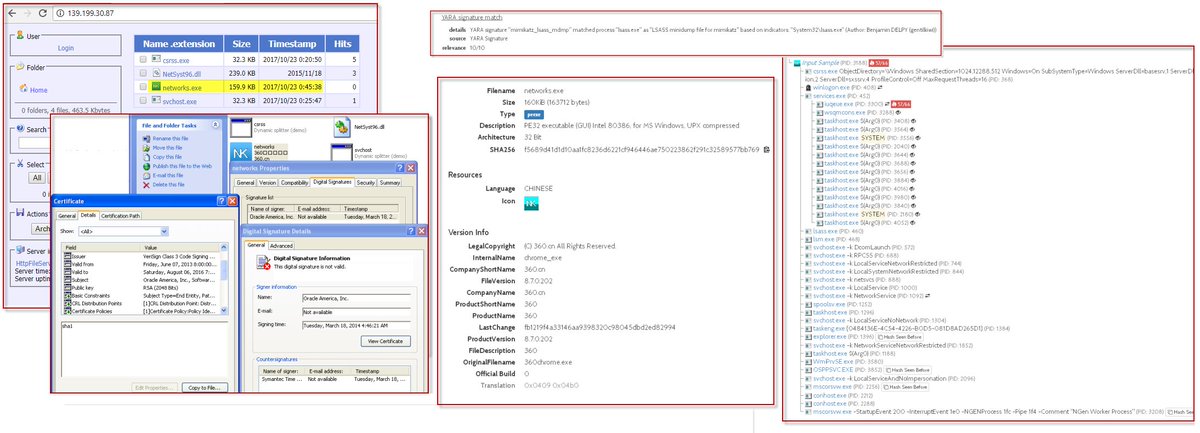Tick the checkbox for NetSyst96.dll
This screenshot has width=1200, height=433.
point(143,73)
